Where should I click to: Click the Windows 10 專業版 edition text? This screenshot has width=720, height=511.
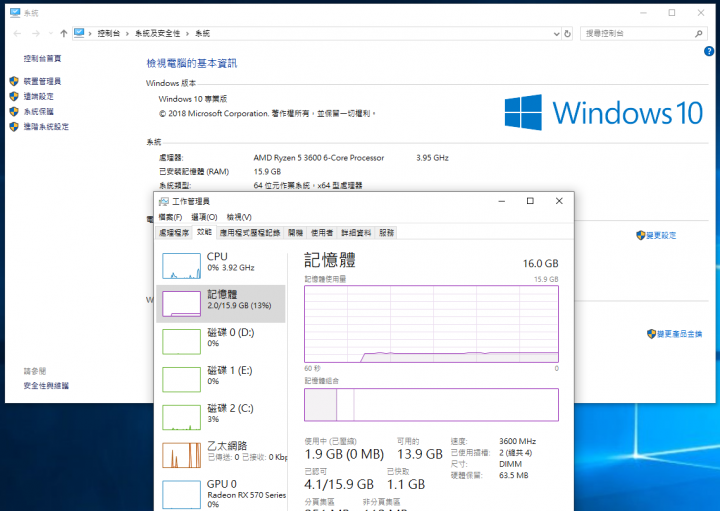tap(193, 99)
